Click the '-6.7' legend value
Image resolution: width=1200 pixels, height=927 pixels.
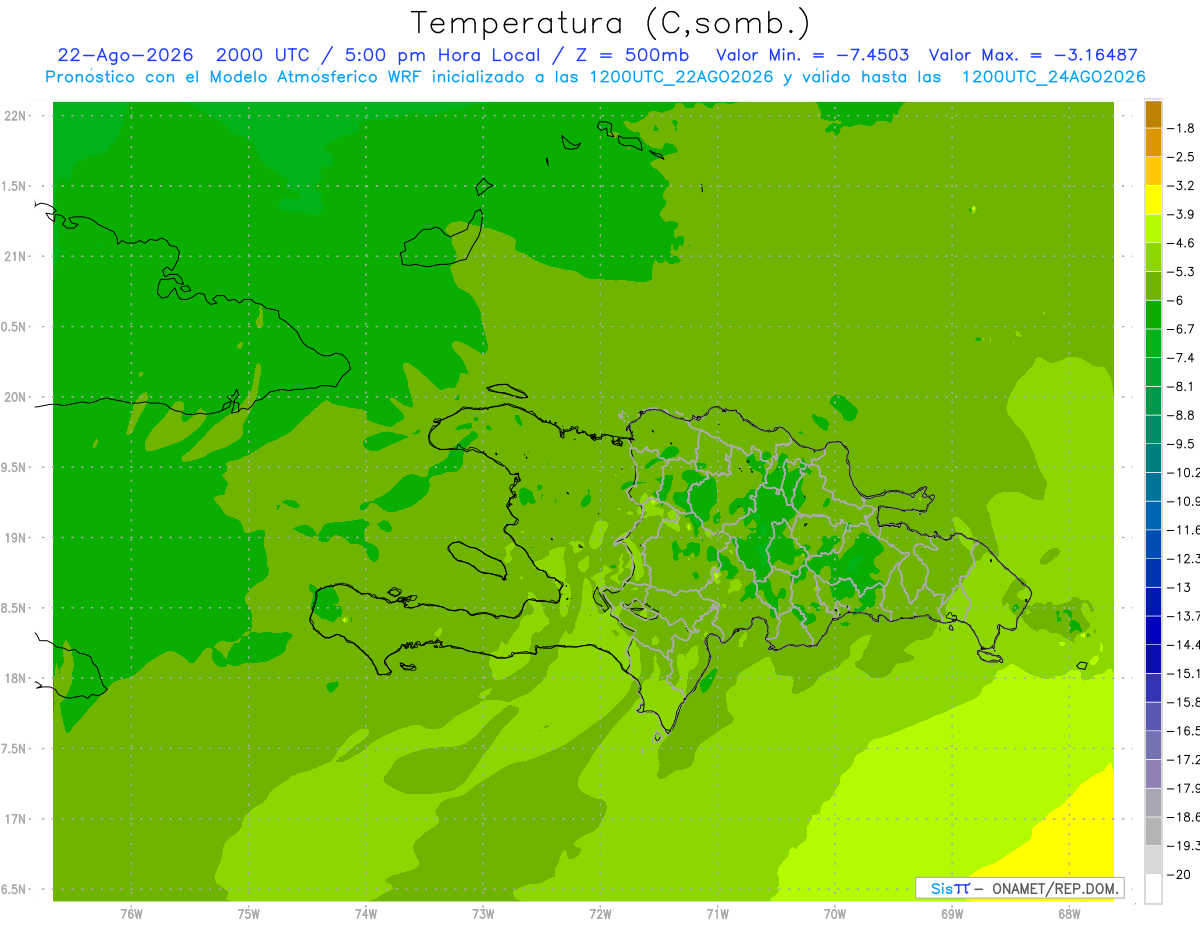point(1182,329)
